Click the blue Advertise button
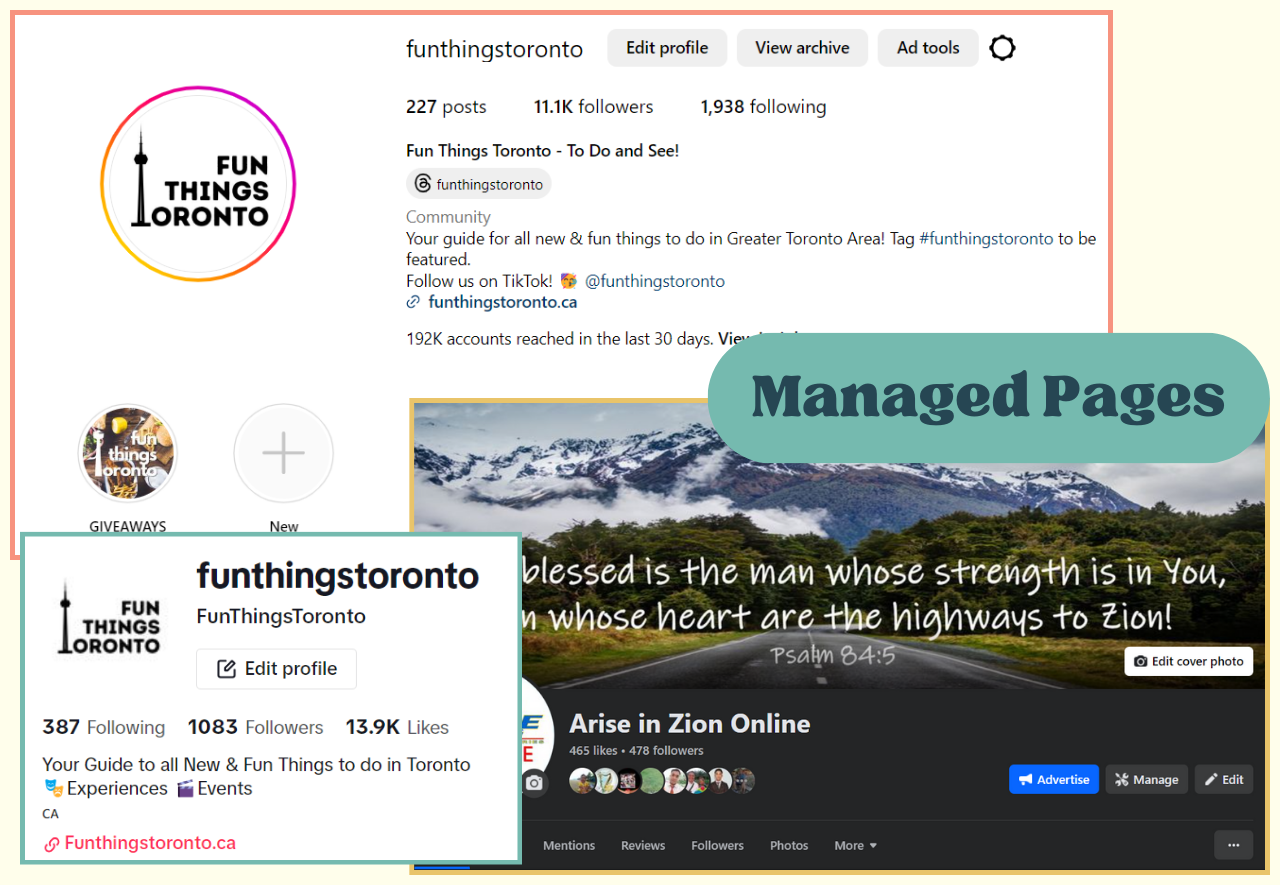This screenshot has width=1280, height=885. (x=1054, y=780)
